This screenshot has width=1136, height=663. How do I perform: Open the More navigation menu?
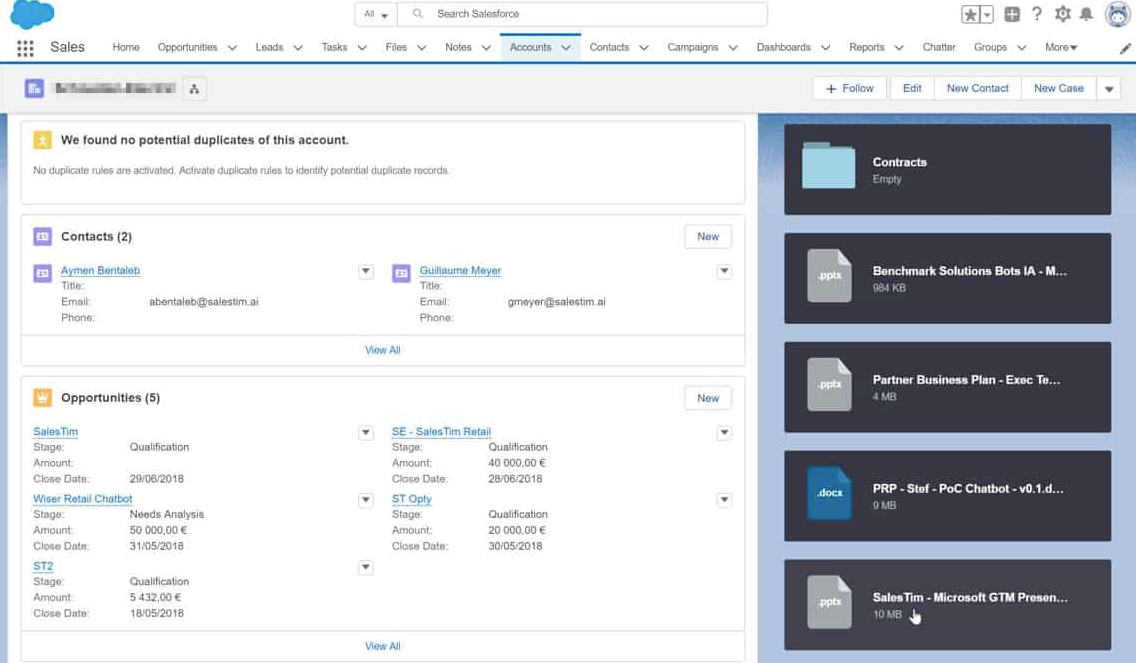[1061, 47]
